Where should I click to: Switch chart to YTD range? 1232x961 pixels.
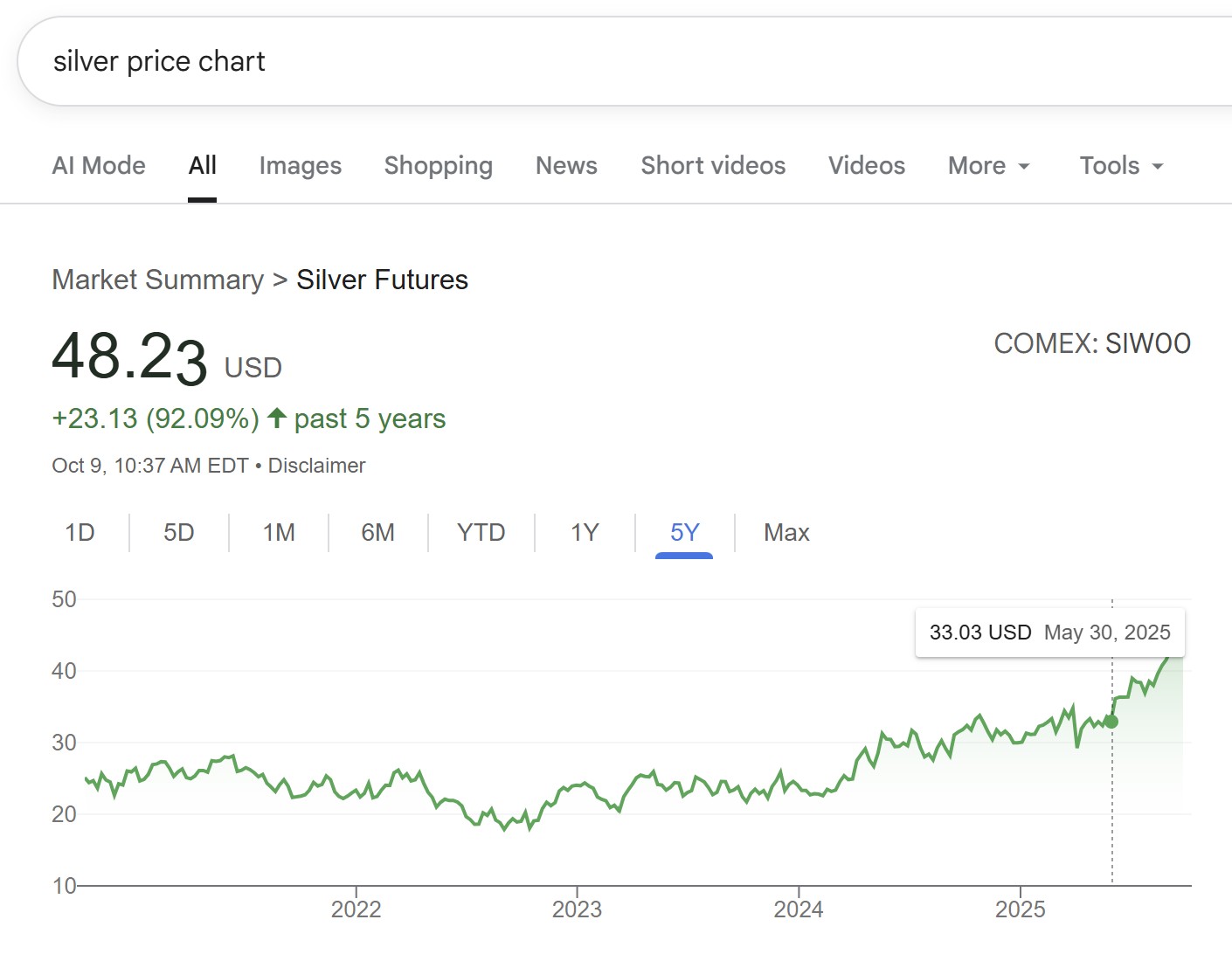(481, 533)
